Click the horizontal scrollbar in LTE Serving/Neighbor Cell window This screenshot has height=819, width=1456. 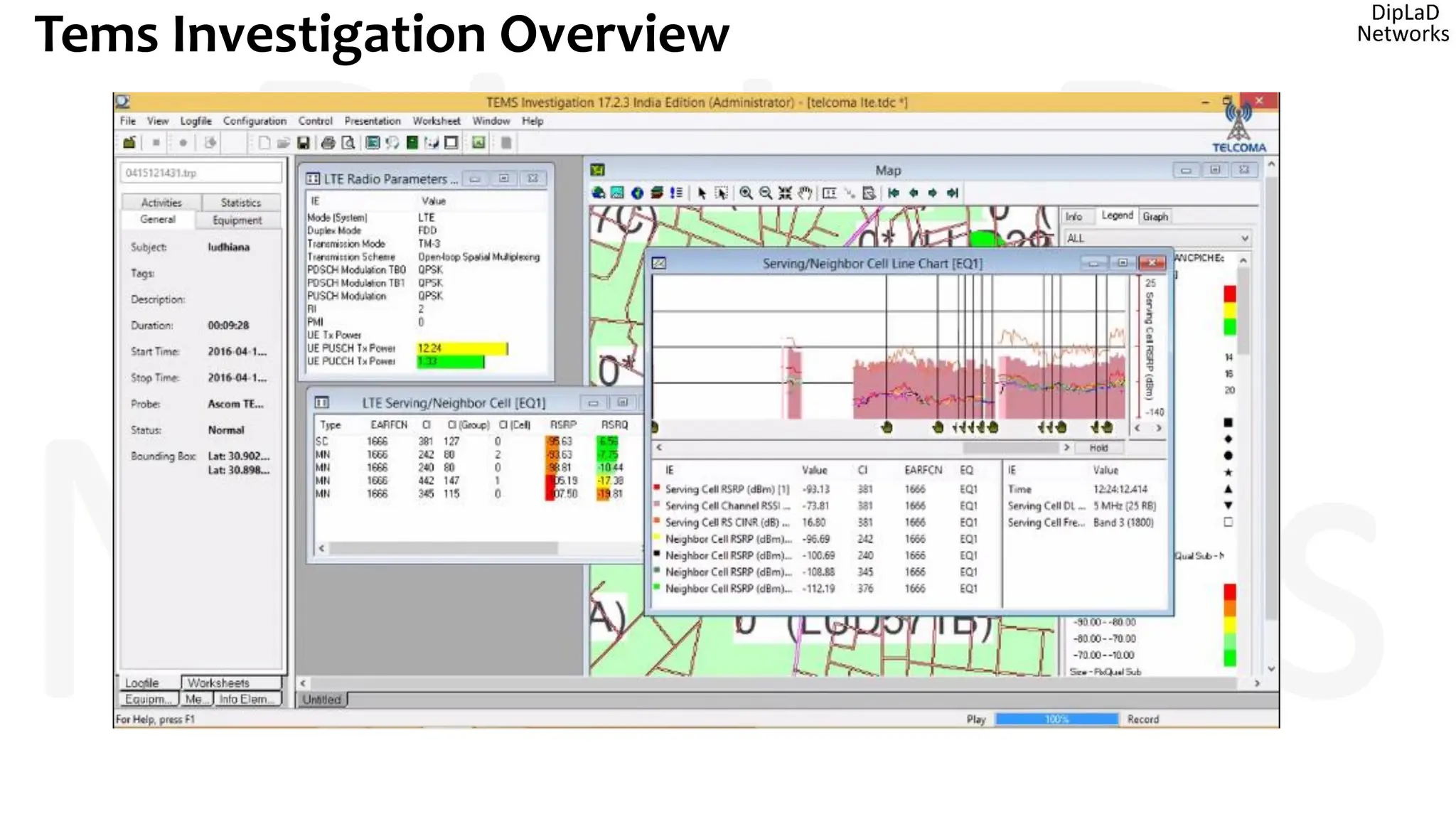click(x=444, y=548)
